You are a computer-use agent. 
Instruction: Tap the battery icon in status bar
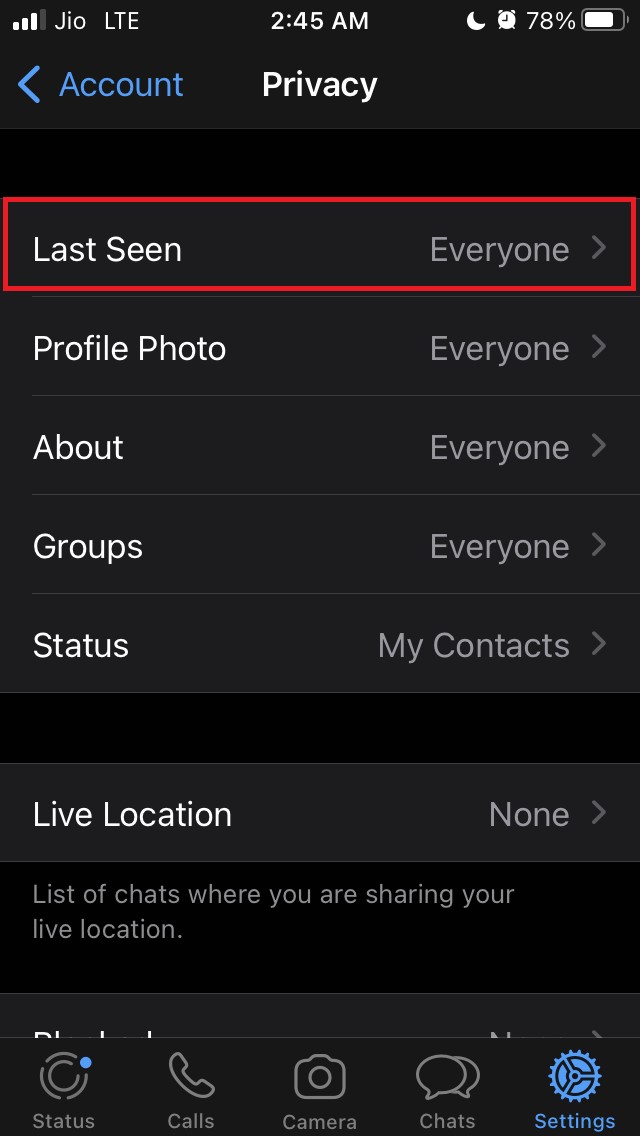coord(603,21)
